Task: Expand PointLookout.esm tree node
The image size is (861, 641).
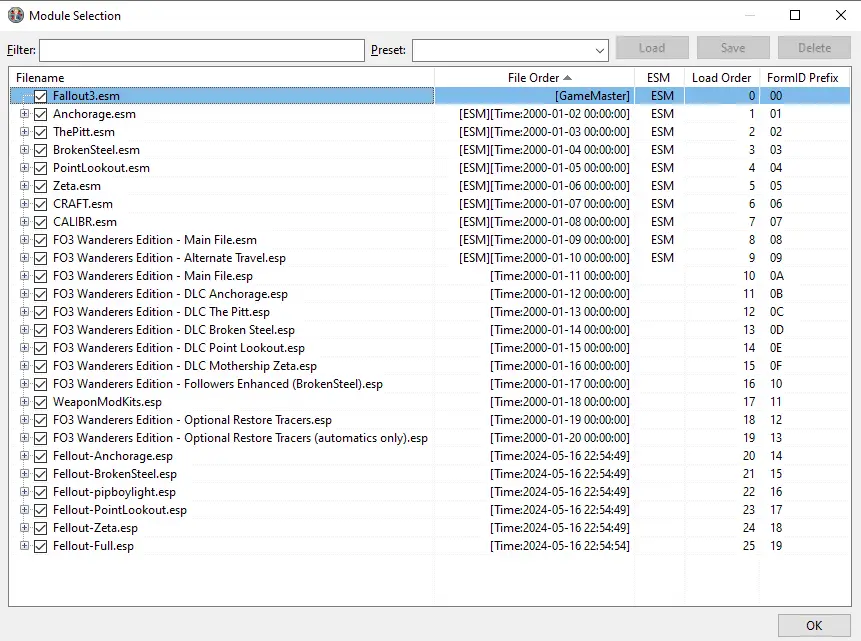Action: coord(24,168)
